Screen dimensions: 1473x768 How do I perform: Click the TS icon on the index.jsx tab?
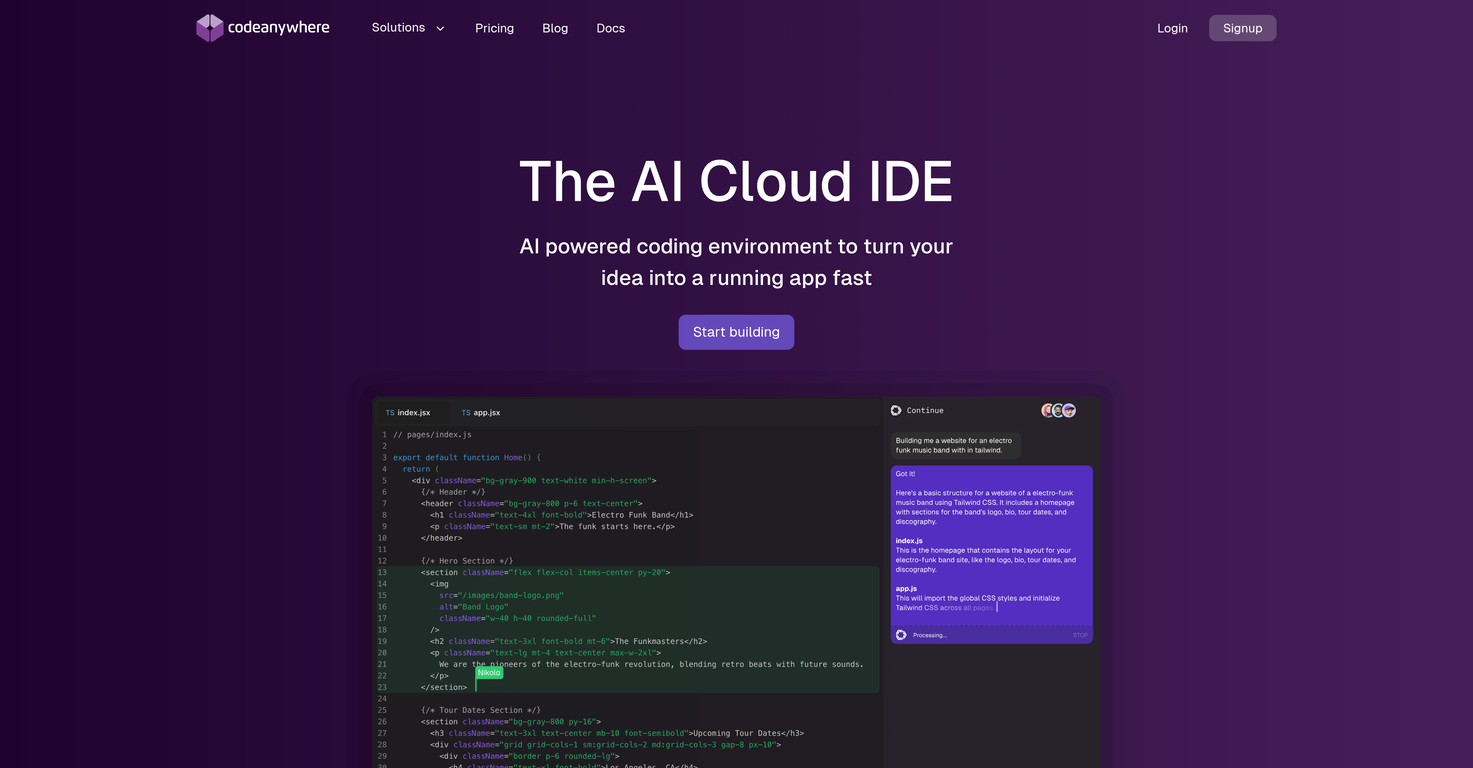[x=390, y=412]
